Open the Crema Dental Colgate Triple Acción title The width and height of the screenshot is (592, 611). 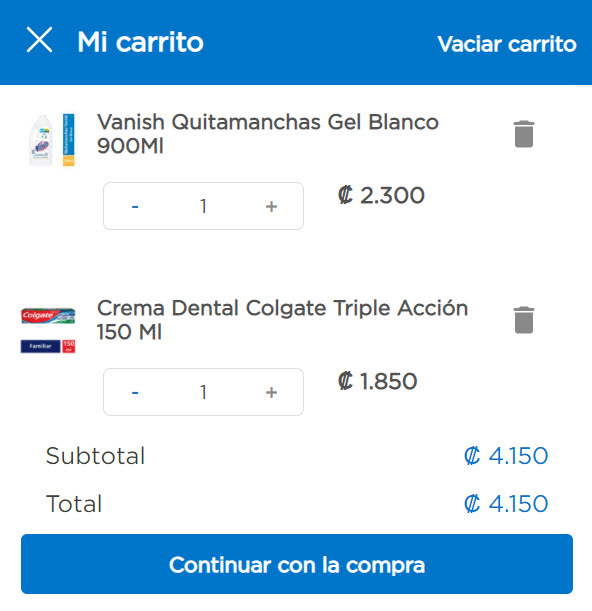point(282,320)
